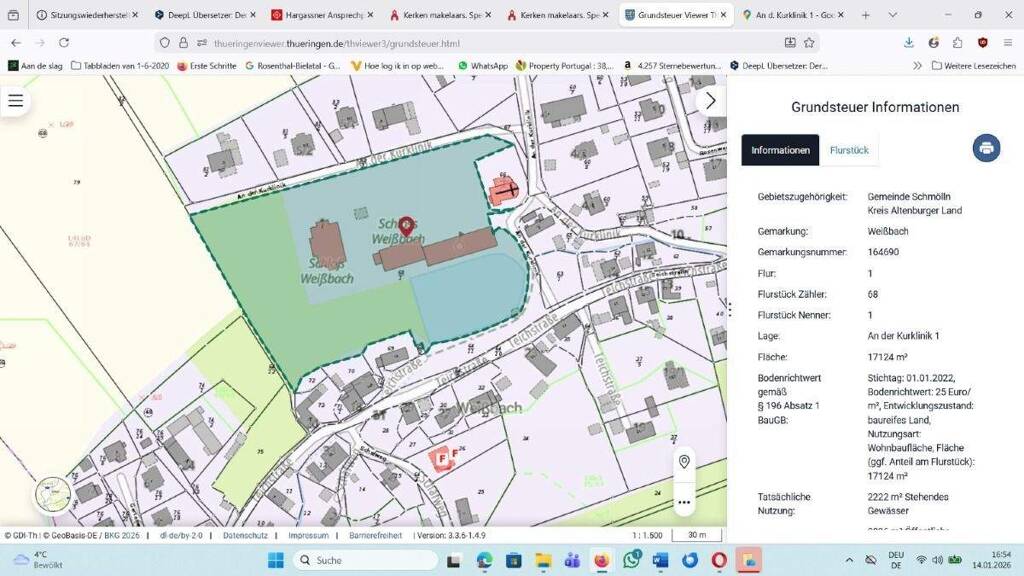Click the location pin tool button
Viewport: 1024px width, 576px height.
684,461
